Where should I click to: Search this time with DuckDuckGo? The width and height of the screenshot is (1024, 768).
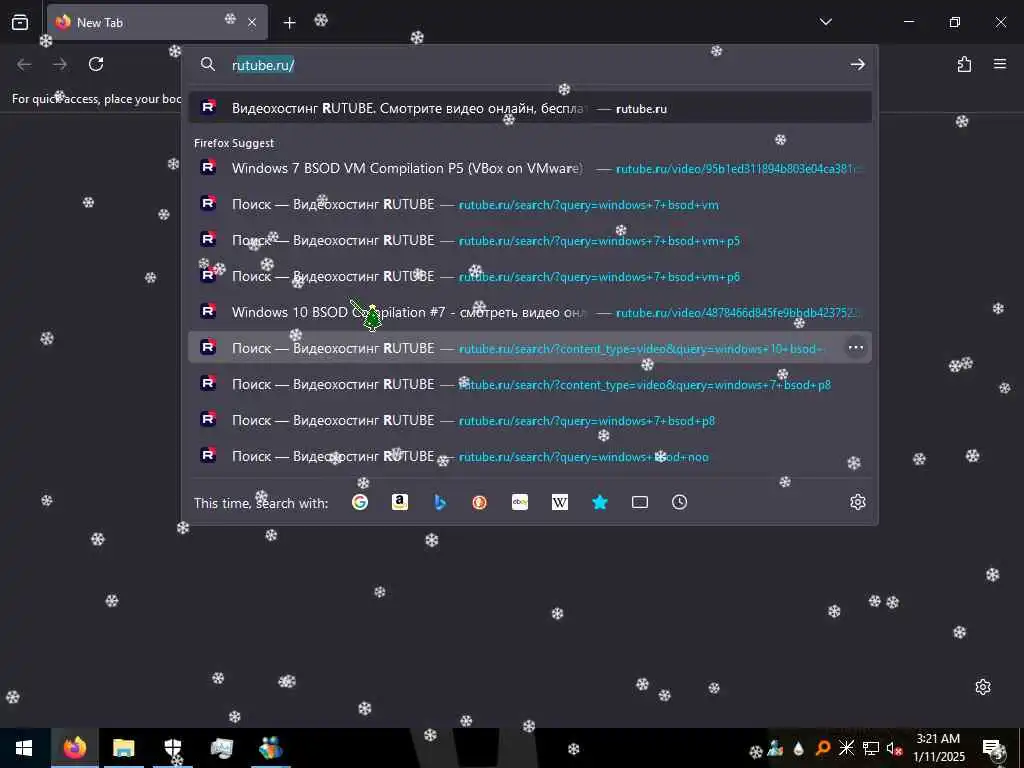479,502
